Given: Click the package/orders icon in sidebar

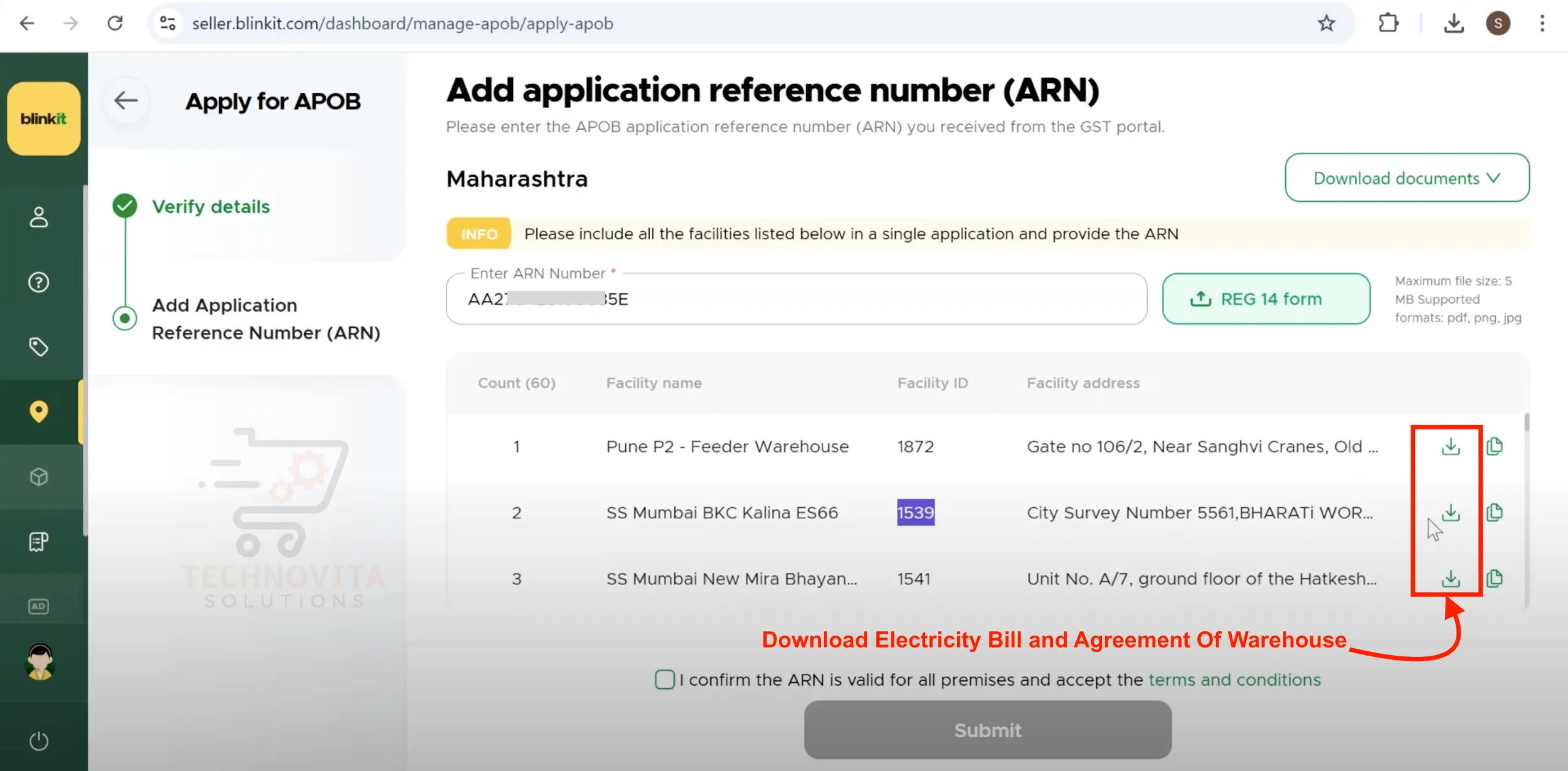Looking at the screenshot, I should [39, 477].
